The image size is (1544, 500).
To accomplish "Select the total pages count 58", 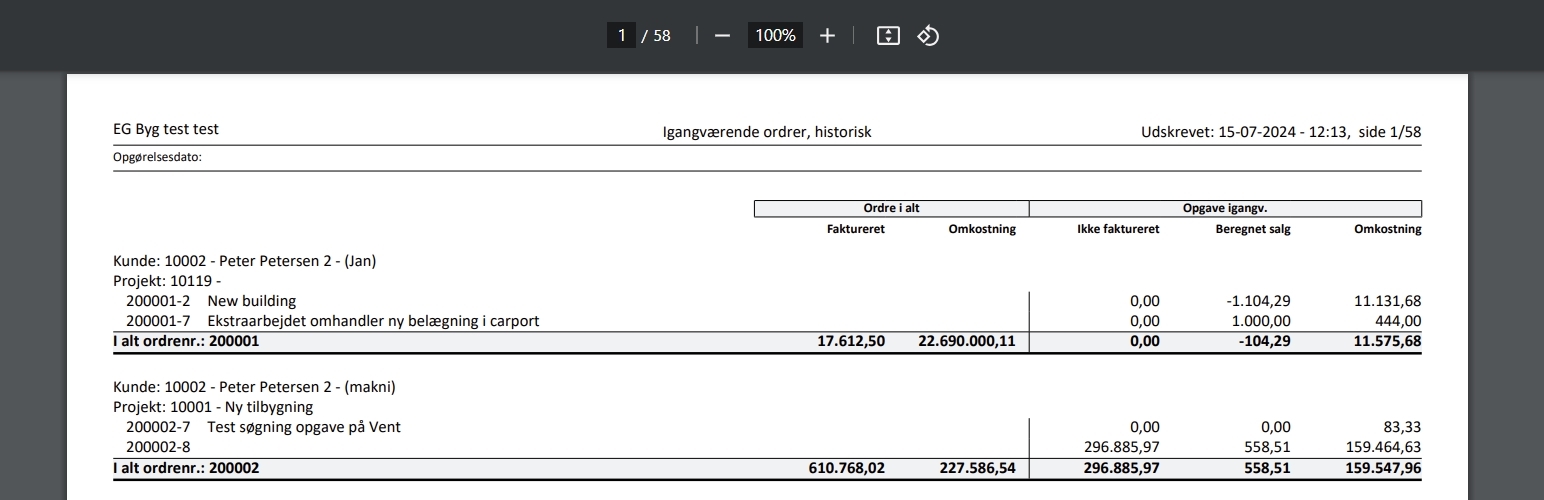I will (x=662, y=36).
